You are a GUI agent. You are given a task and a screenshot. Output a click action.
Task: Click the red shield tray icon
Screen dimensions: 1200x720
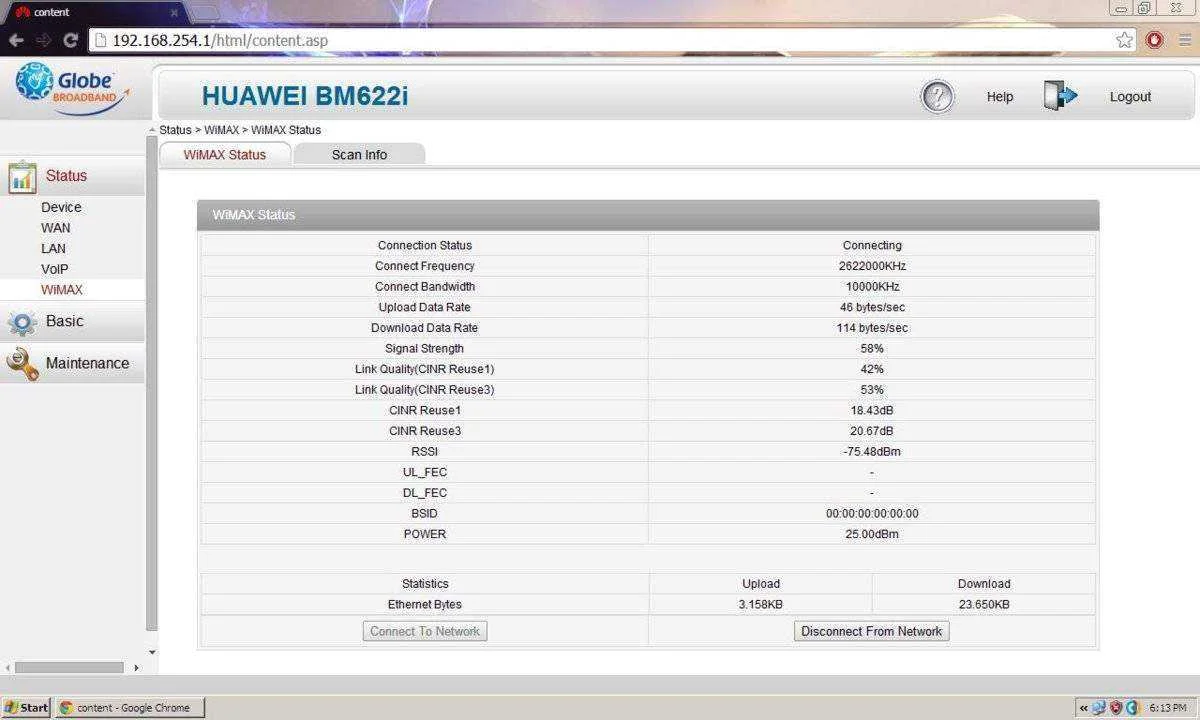[1116, 708]
